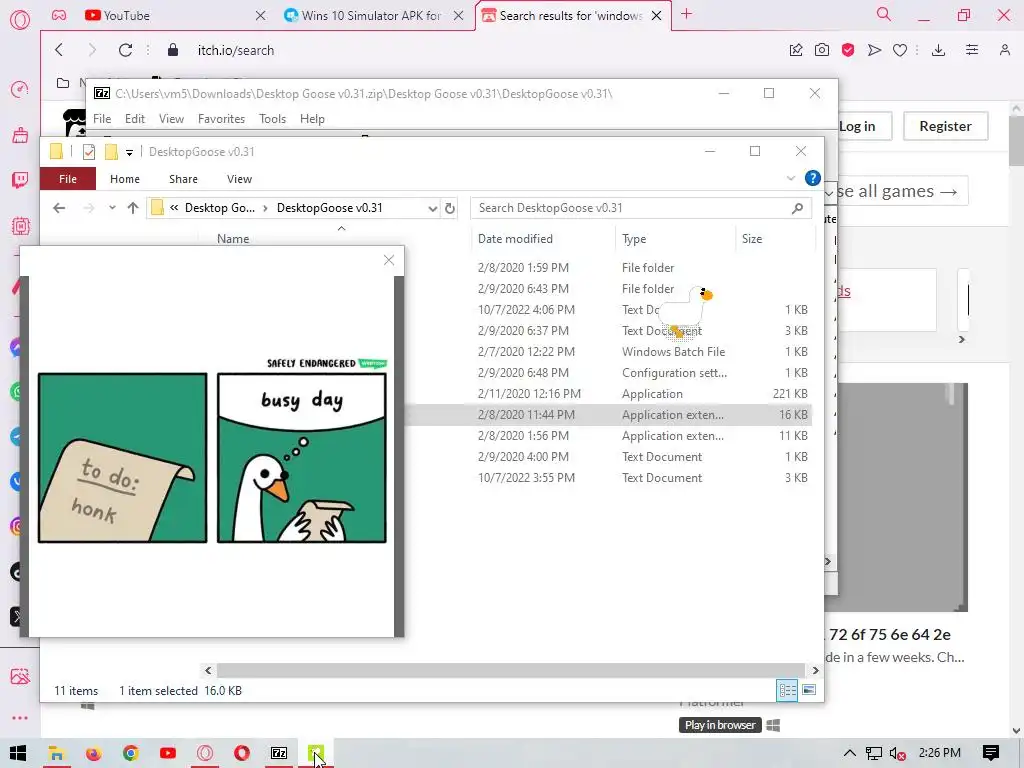Open Explorer address bar history dropdown

pos(432,208)
